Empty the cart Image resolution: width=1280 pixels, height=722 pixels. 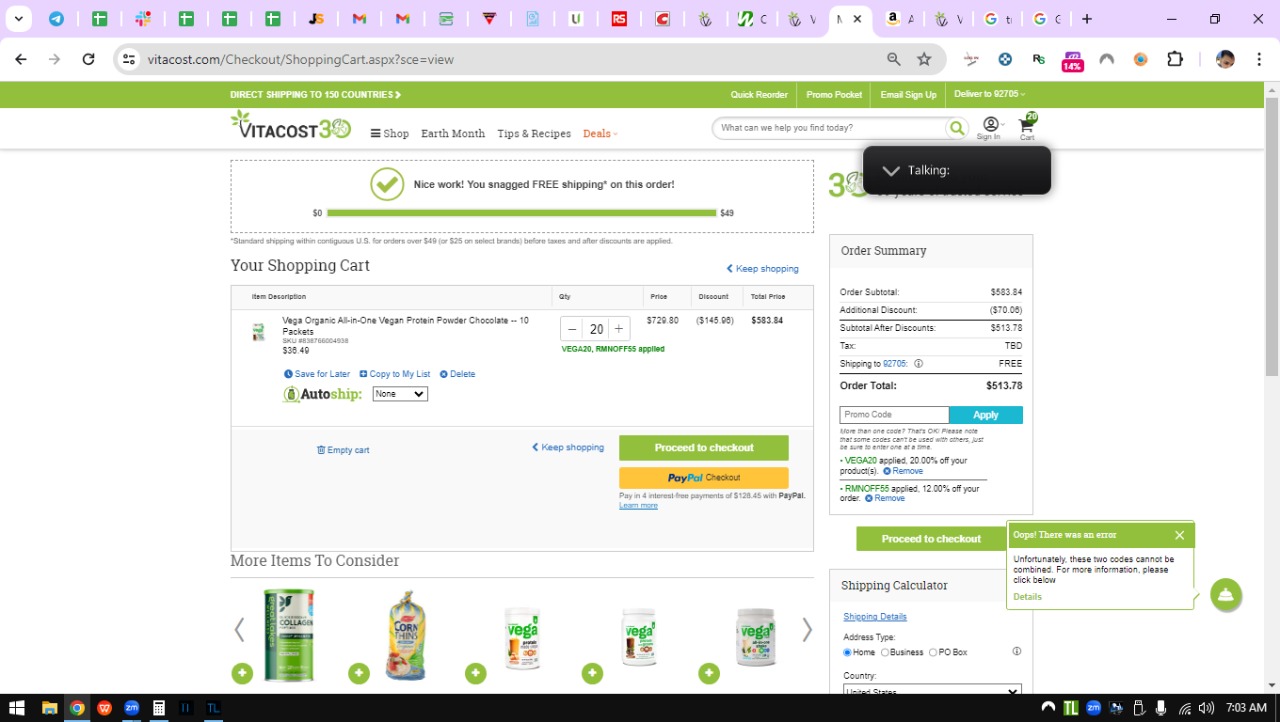(x=343, y=450)
